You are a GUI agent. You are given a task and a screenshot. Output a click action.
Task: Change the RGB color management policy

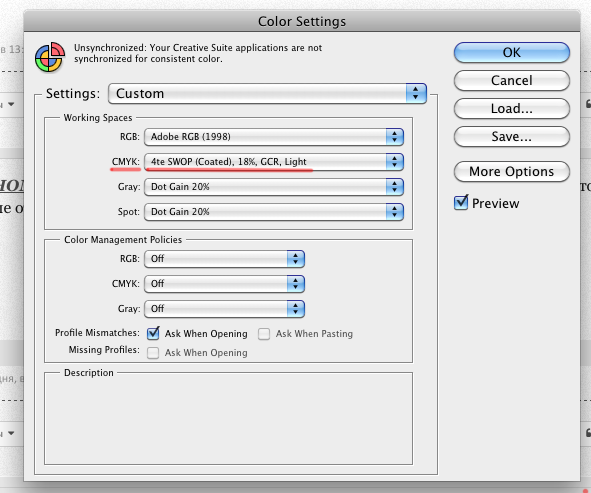coord(224,259)
